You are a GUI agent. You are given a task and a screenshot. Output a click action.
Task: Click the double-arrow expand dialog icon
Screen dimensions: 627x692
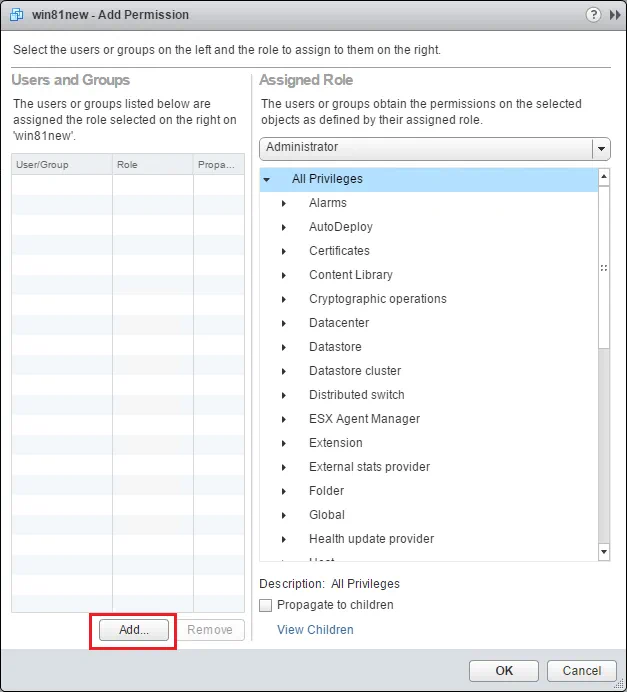613,15
